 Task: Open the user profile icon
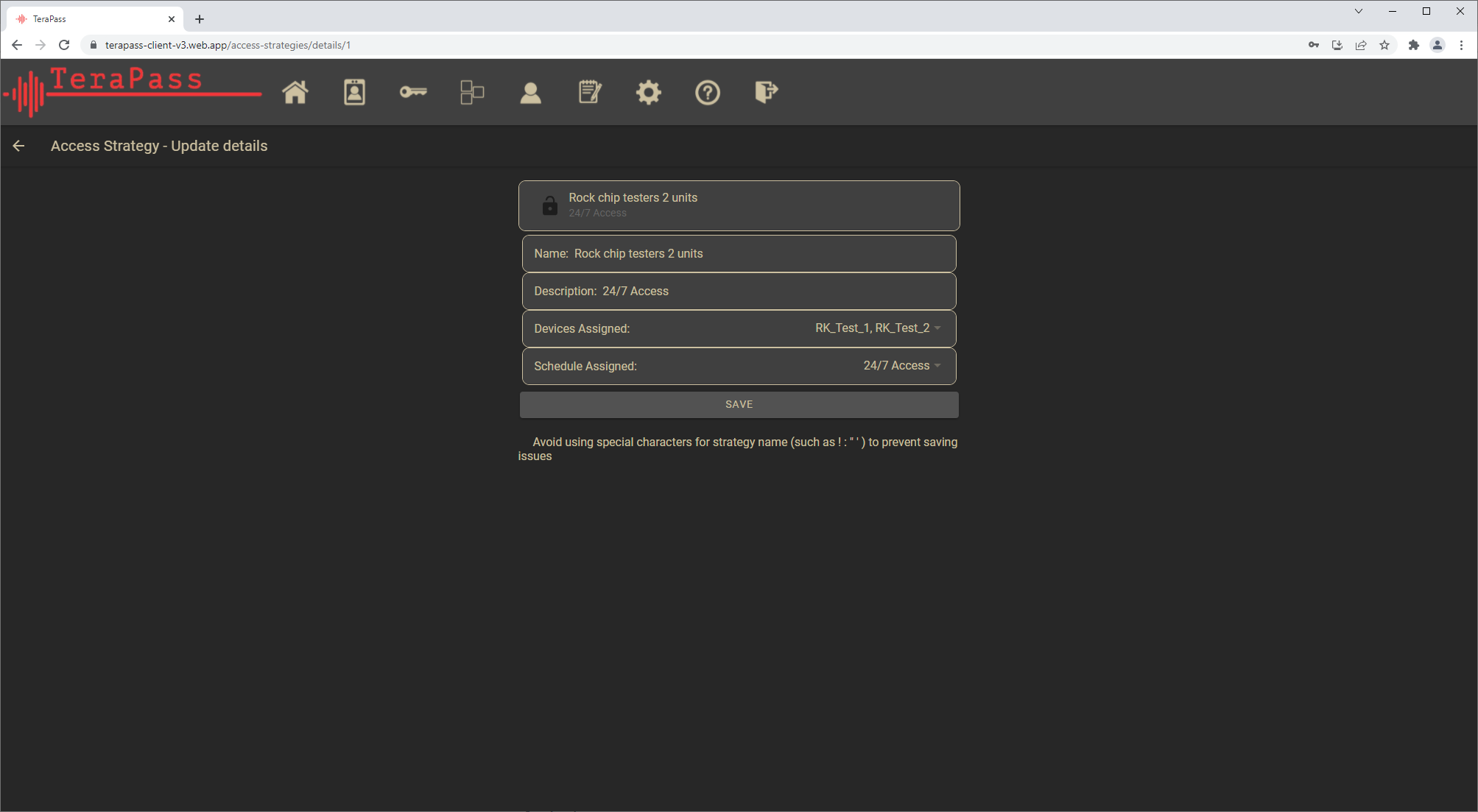pyautogui.click(x=531, y=93)
